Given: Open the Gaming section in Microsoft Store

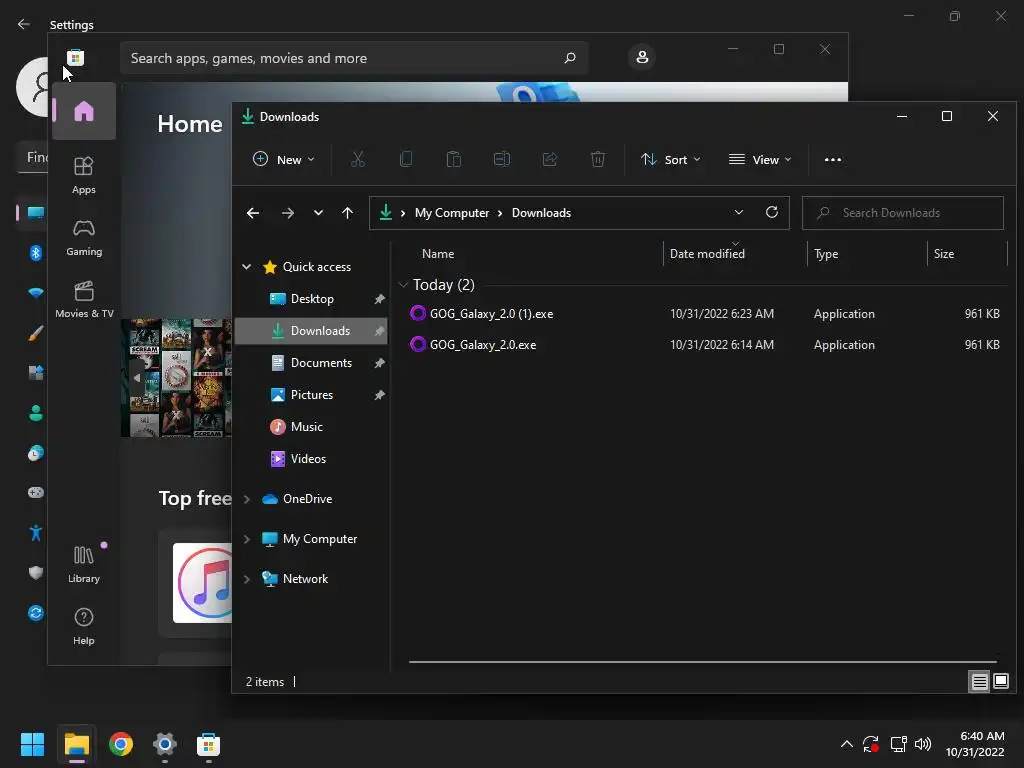Looking at the screenshot, I should (x=84, y=237).
